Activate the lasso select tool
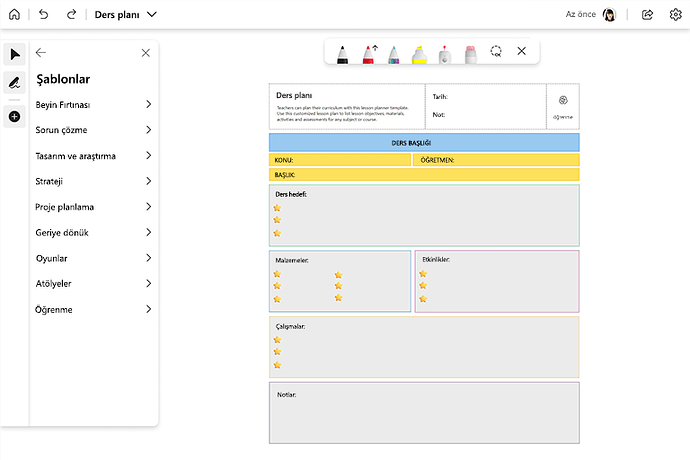 click(496, 51)
